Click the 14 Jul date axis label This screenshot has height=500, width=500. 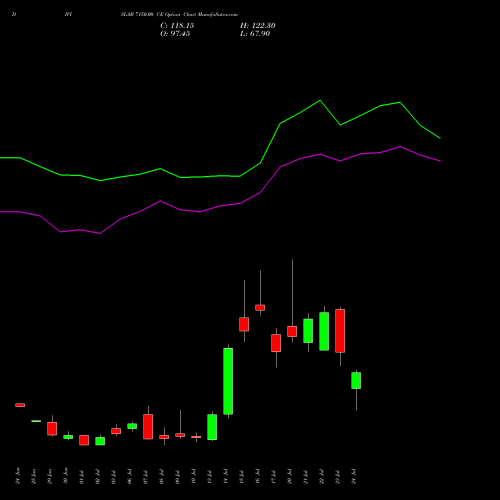(226, 477)
